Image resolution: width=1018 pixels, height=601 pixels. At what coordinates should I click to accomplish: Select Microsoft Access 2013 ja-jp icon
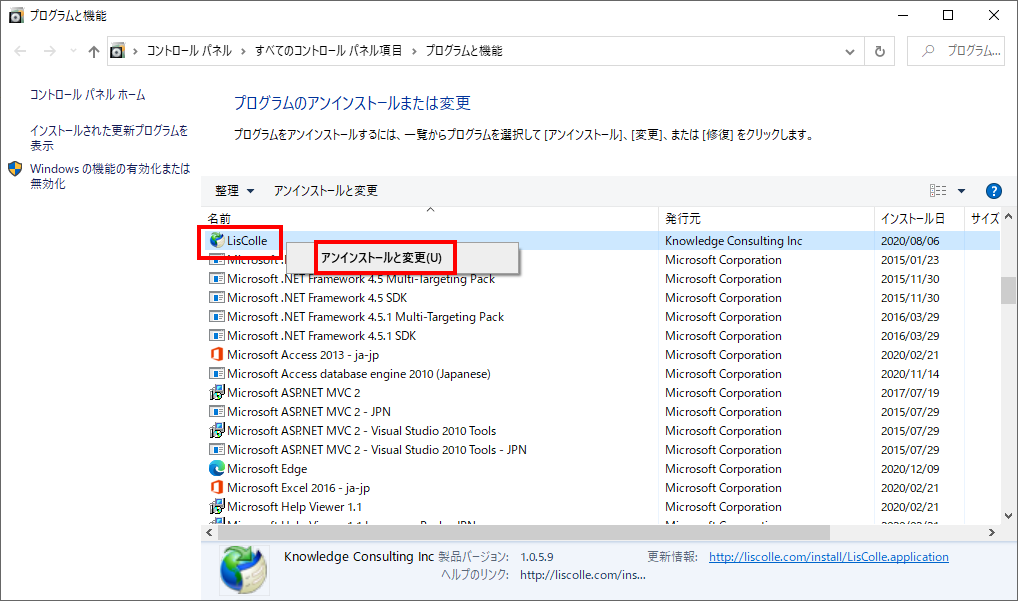tap(216, 354)
